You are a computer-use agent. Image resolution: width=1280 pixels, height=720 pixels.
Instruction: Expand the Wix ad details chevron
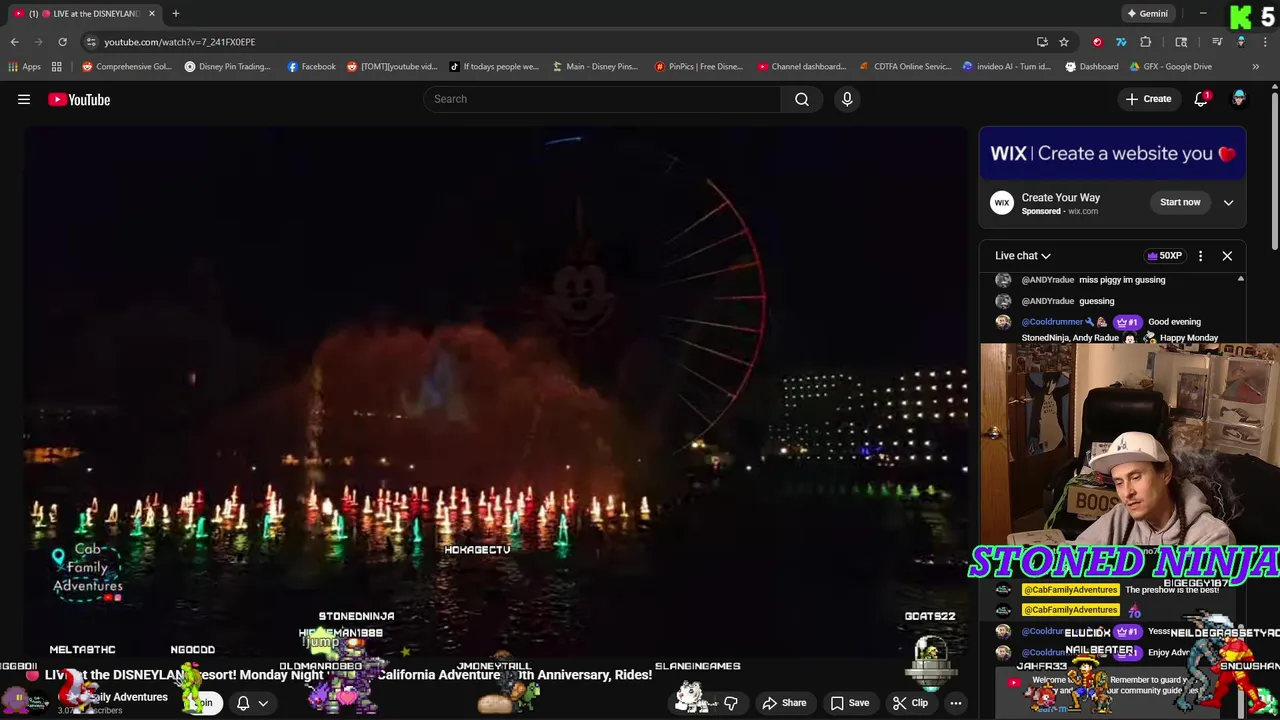click(x=1228, y=202)
